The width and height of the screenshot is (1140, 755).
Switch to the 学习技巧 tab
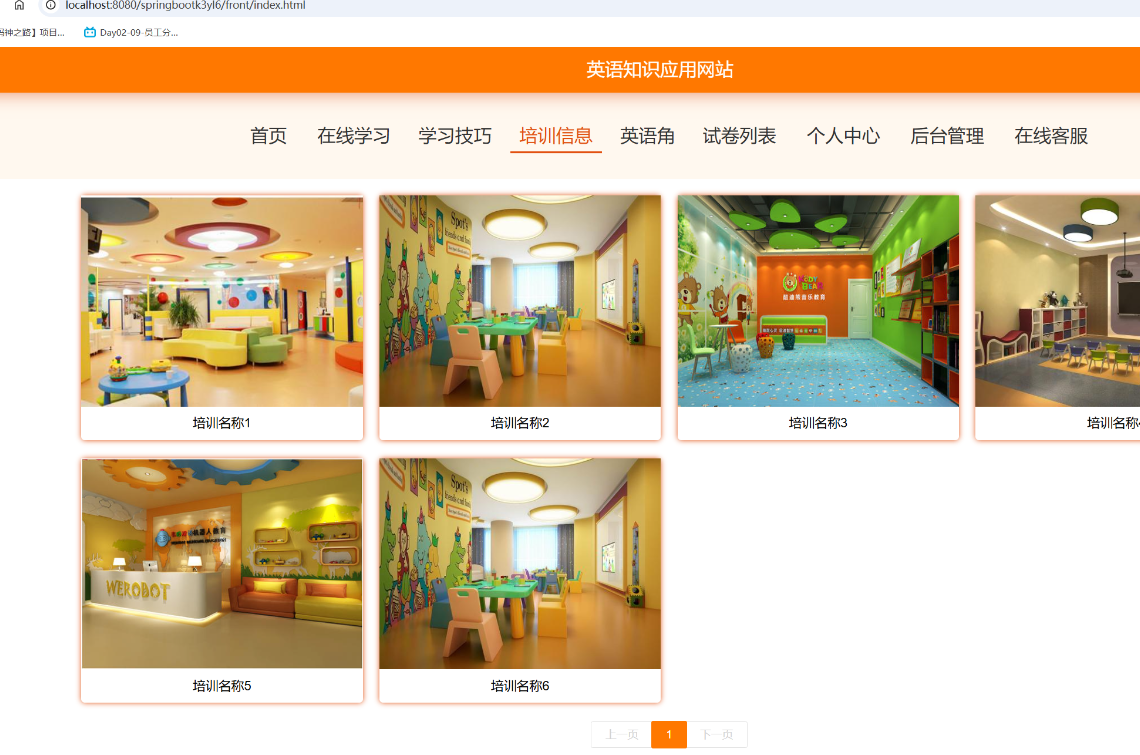(x=455, y=135)
